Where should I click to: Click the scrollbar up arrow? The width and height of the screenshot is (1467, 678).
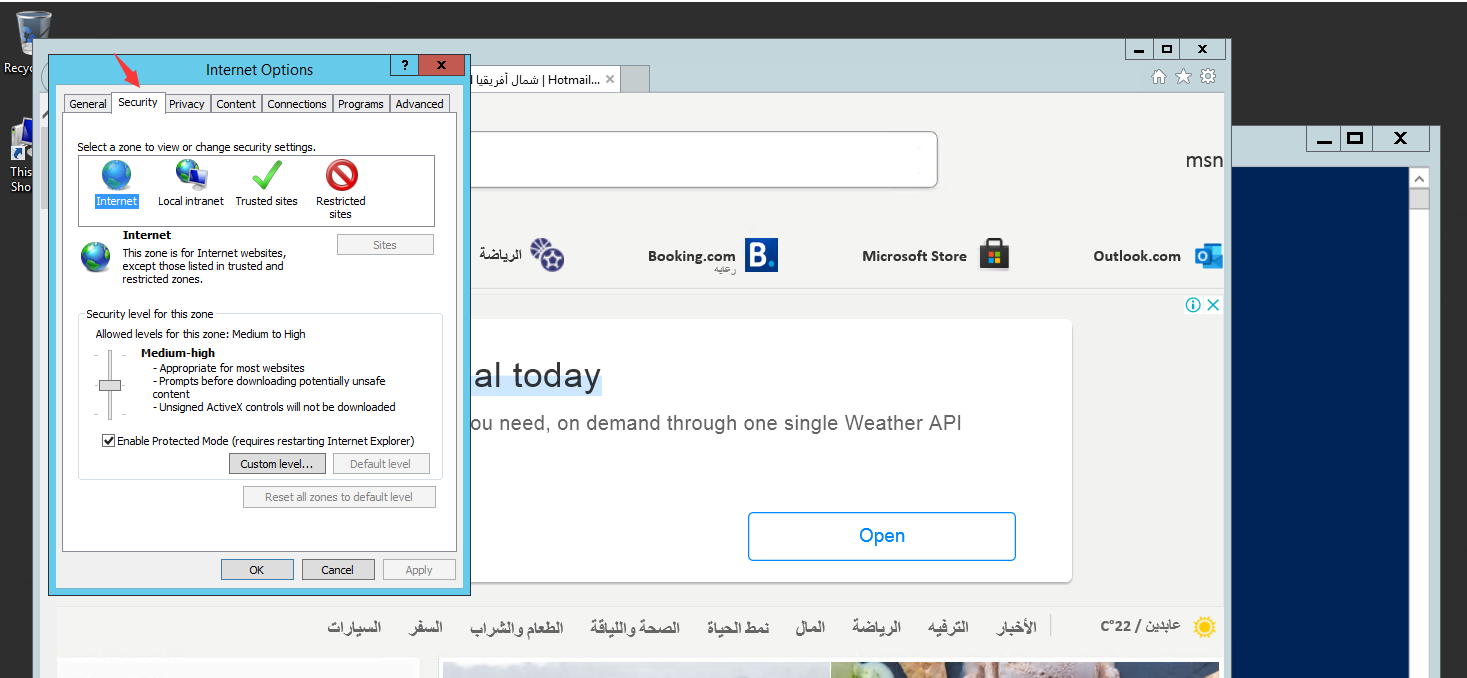click(1419, 177)
